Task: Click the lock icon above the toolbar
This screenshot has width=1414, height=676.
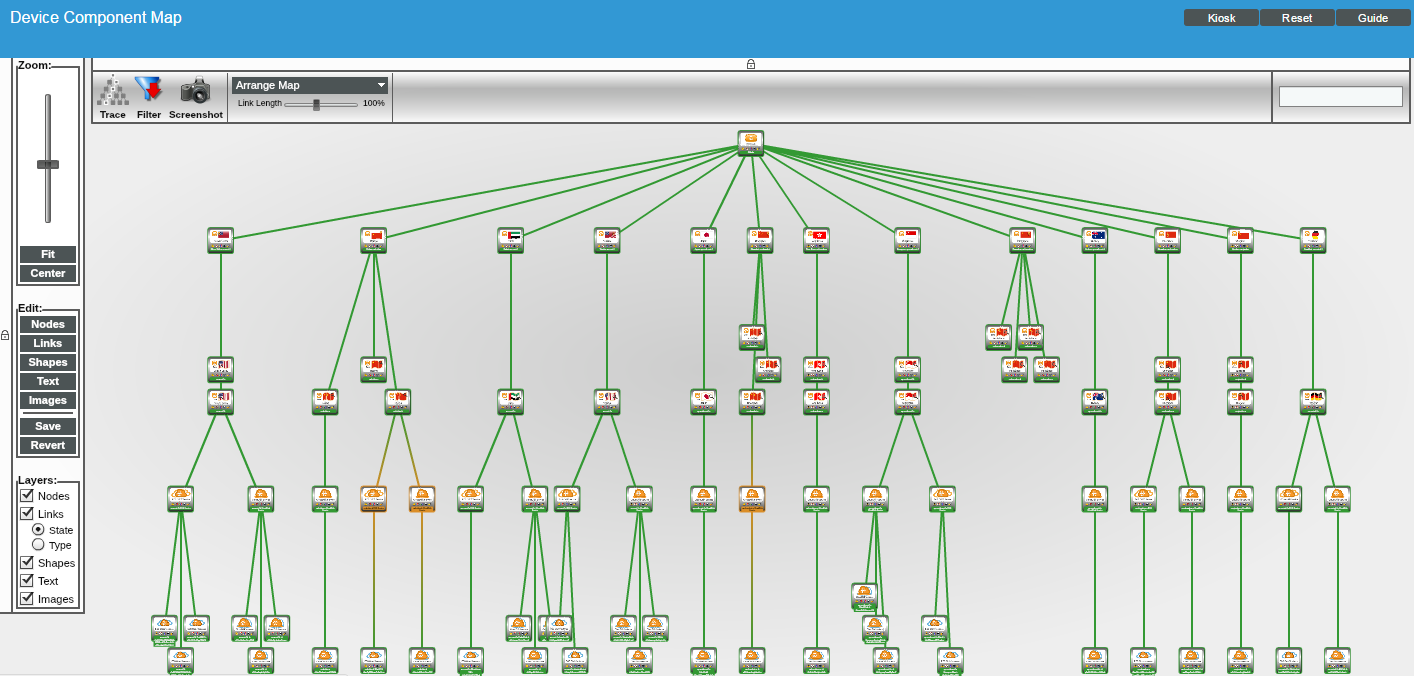Action: click(x=751, y=64)
